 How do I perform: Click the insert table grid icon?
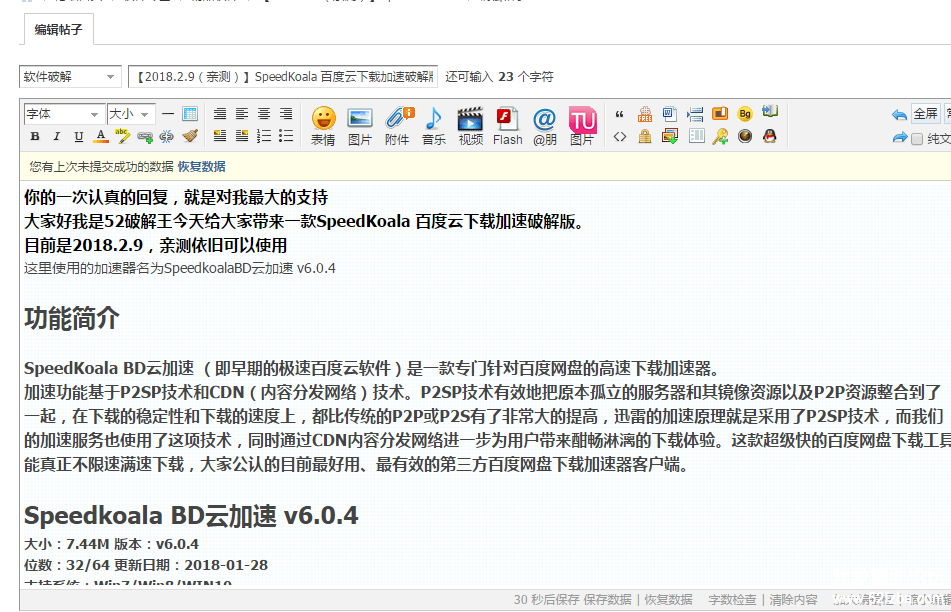189,114
